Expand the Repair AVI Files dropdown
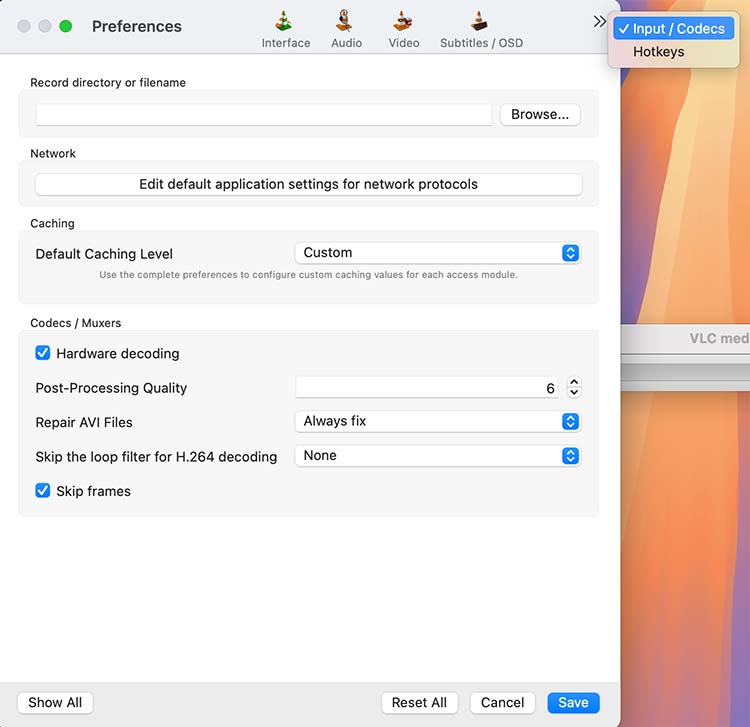This screenshot has width=750, height=727. (x=437, y=421)
